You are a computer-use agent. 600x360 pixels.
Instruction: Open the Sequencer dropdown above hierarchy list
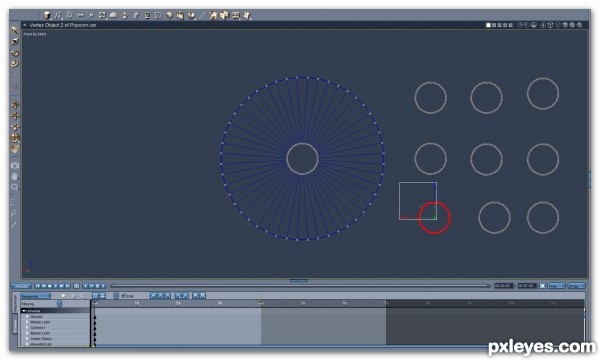tap(36, 296)
